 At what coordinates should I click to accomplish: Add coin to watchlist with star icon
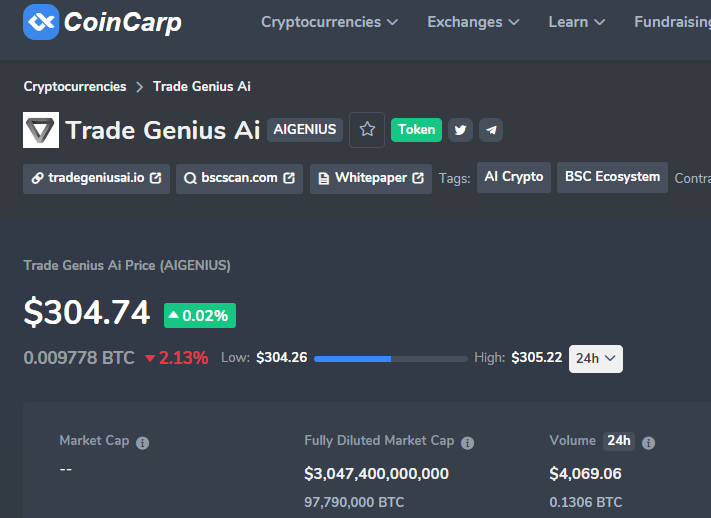[367, 130]
